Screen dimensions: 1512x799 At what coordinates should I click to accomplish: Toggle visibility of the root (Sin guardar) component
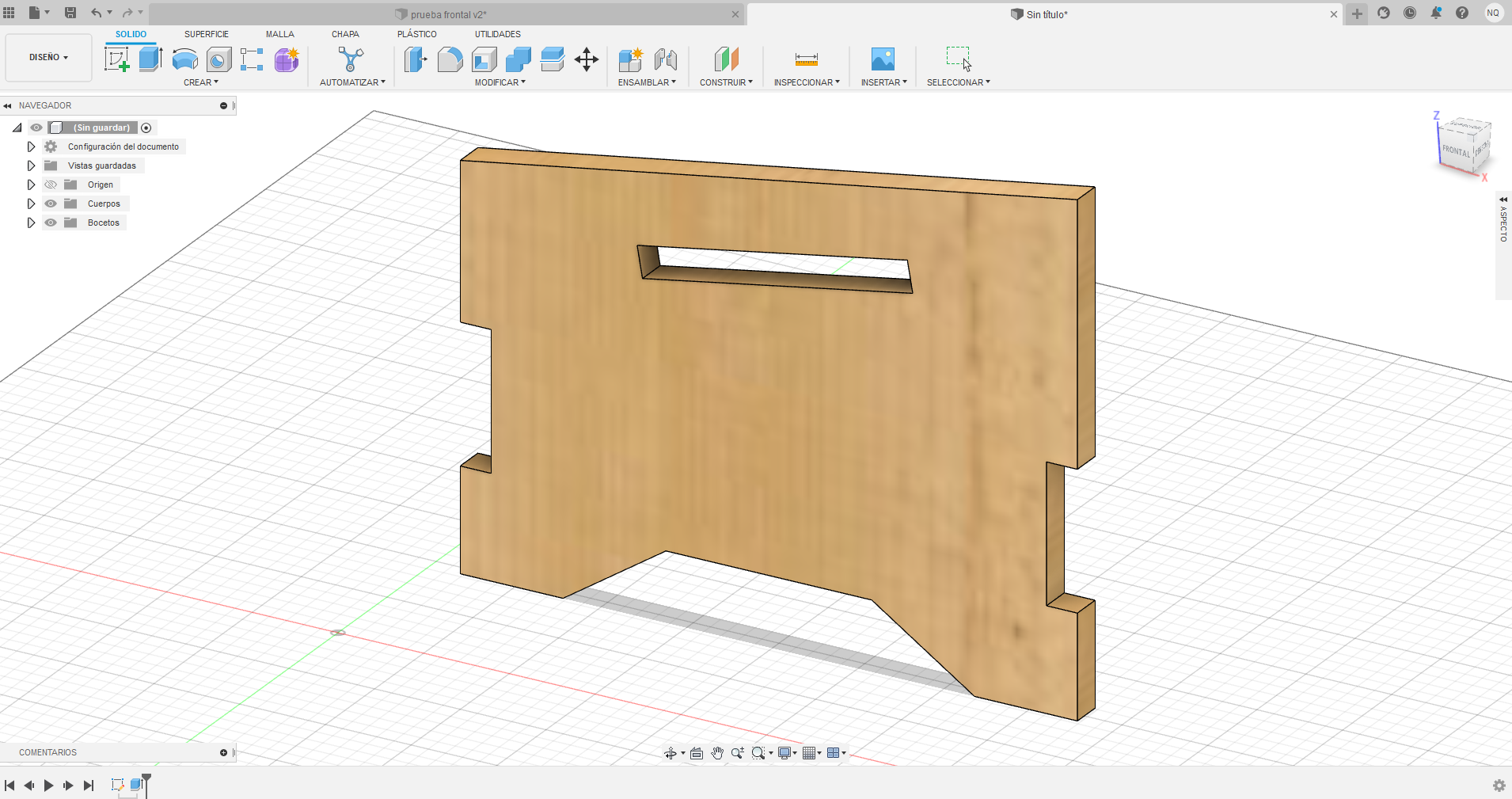point(36,127)
